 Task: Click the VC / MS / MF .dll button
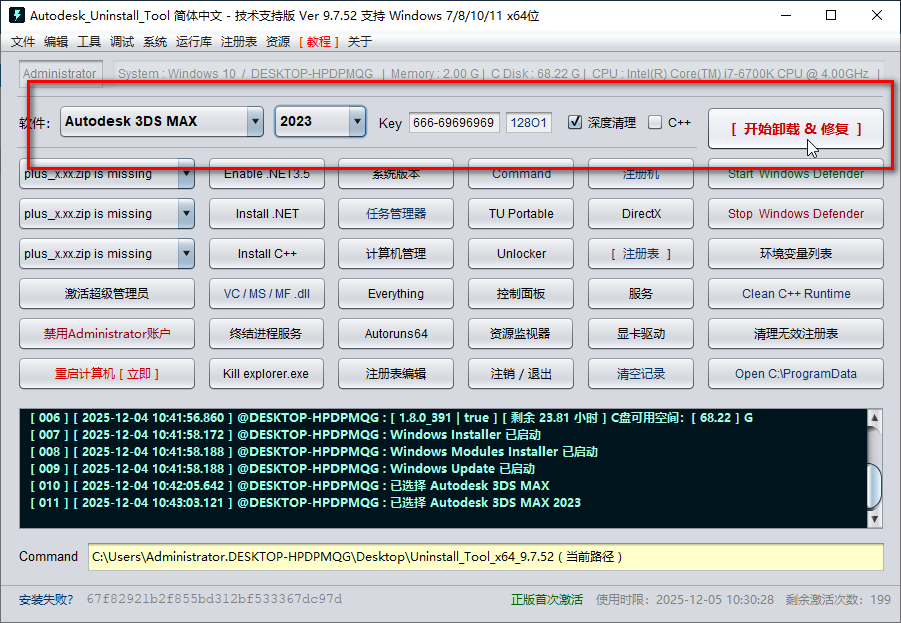[x=267, y=294]
